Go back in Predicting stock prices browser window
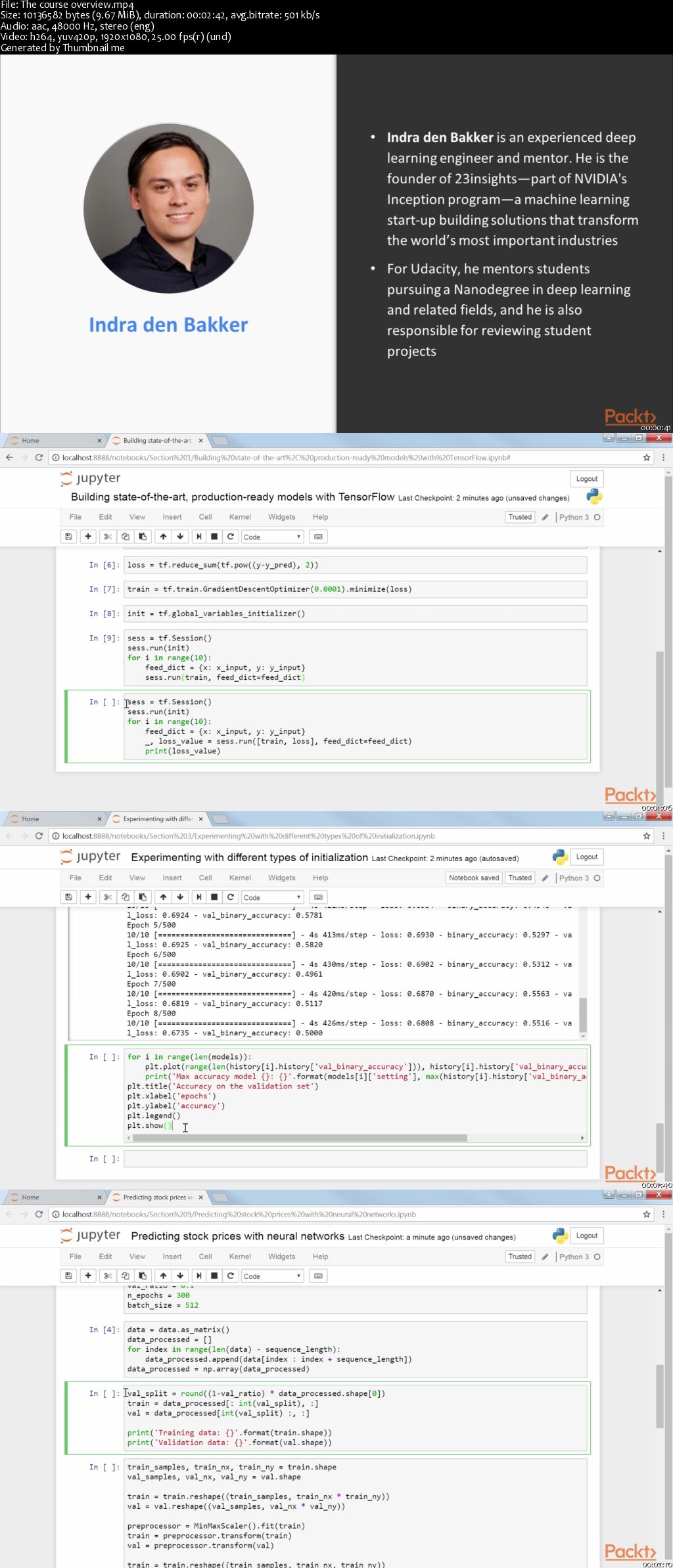 tap(9, 1214)
